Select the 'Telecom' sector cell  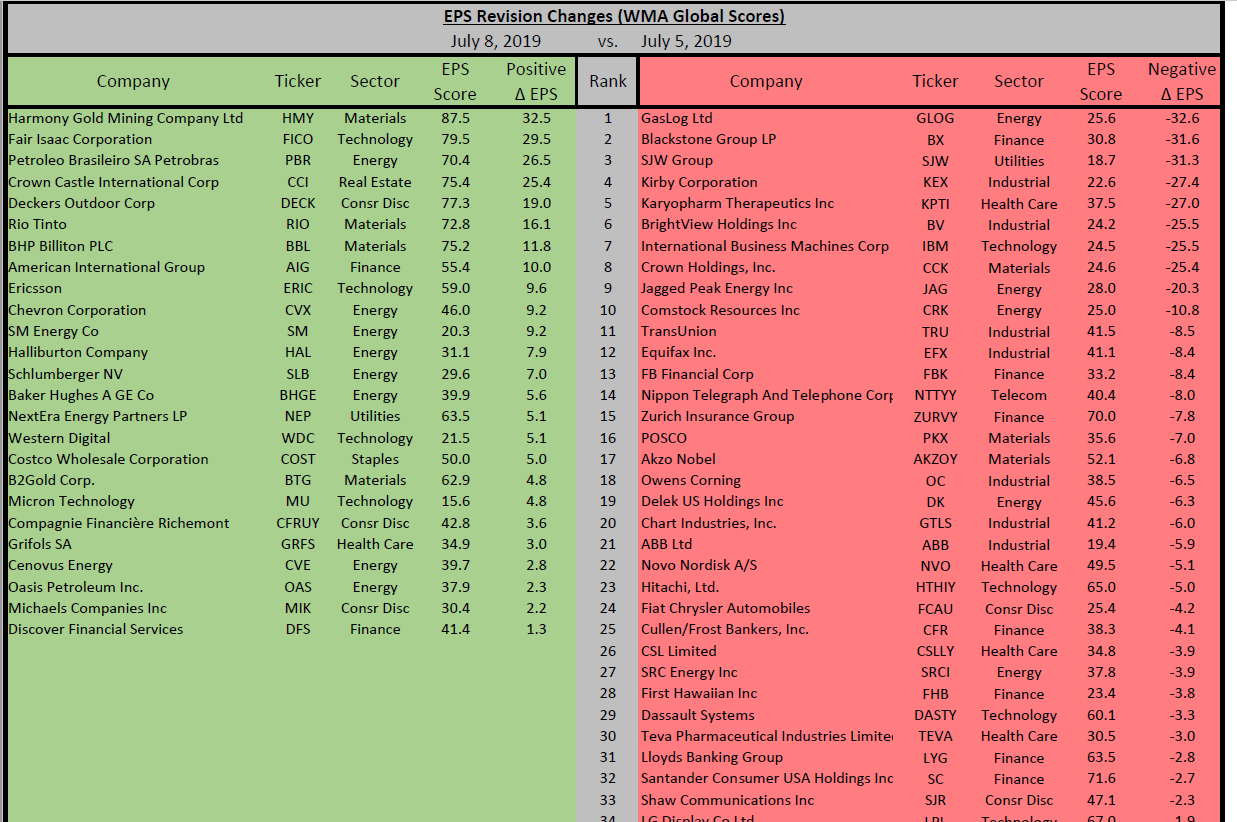[1019, 395]
